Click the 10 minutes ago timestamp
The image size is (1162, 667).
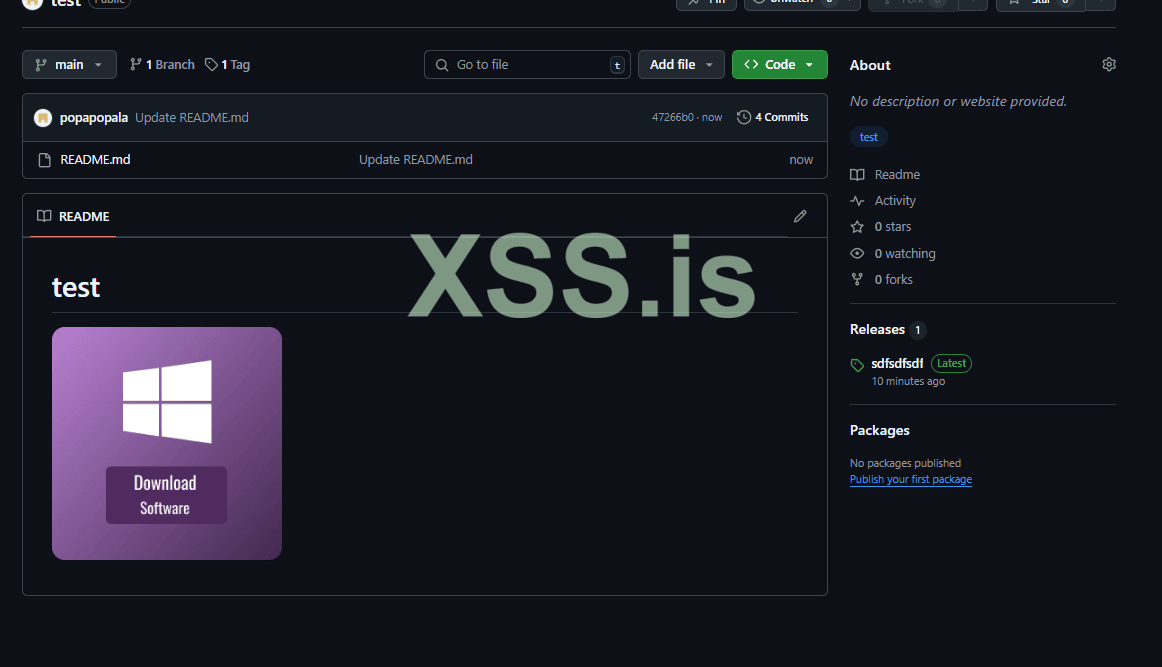908,381
